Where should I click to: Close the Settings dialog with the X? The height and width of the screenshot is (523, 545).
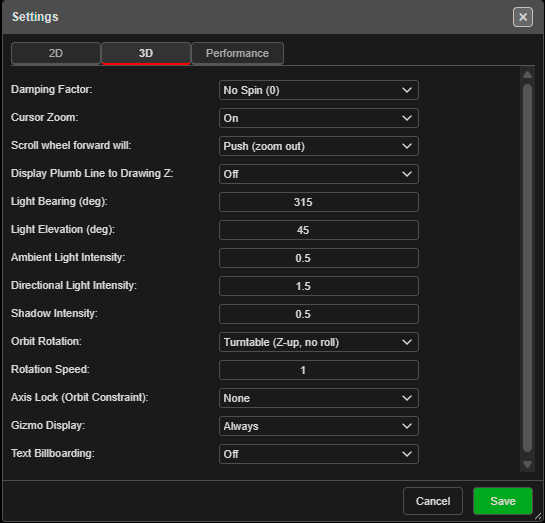[x=522, y=17]
